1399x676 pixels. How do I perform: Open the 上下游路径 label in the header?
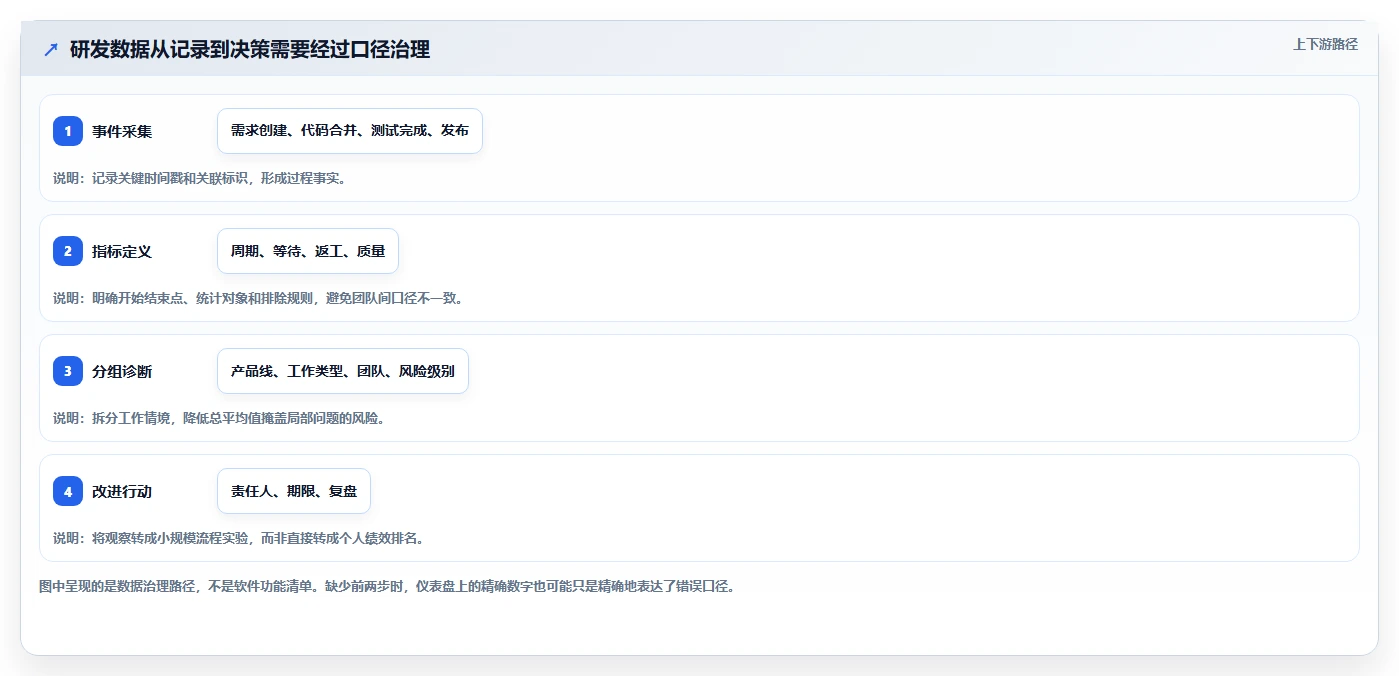pos(1325,44)
